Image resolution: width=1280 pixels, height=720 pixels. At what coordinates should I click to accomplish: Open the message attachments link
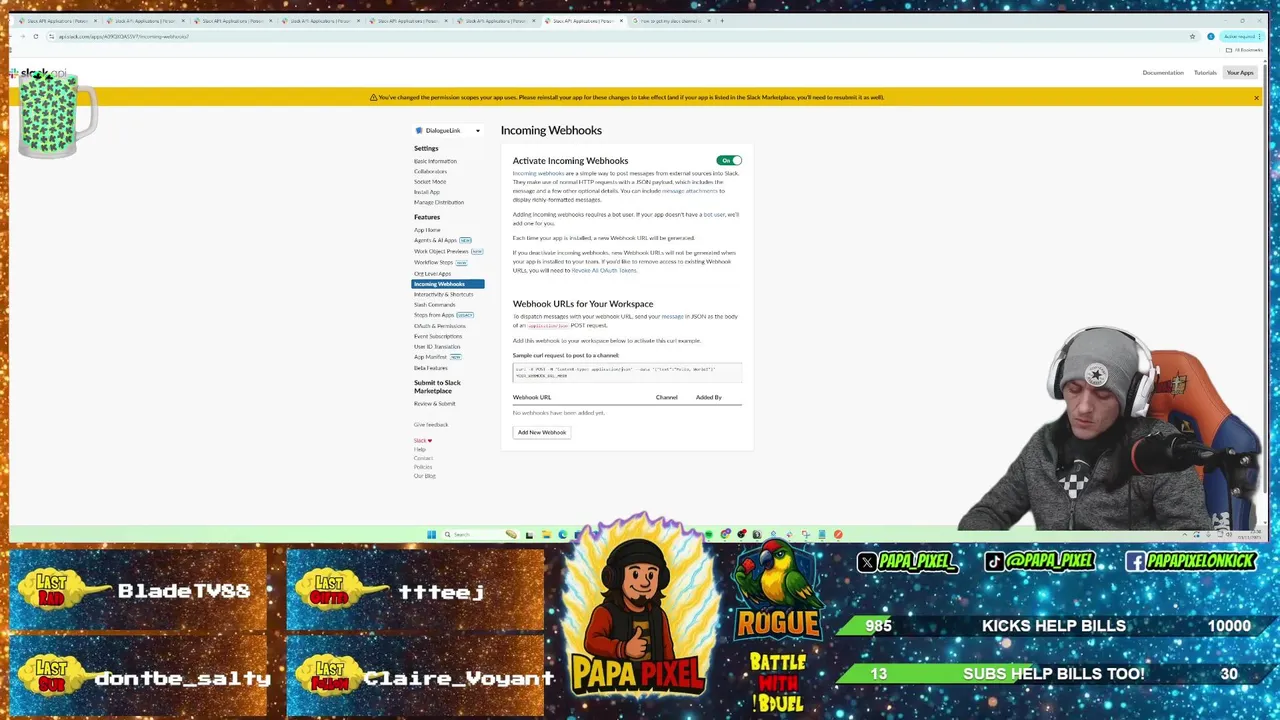[689, 191]
